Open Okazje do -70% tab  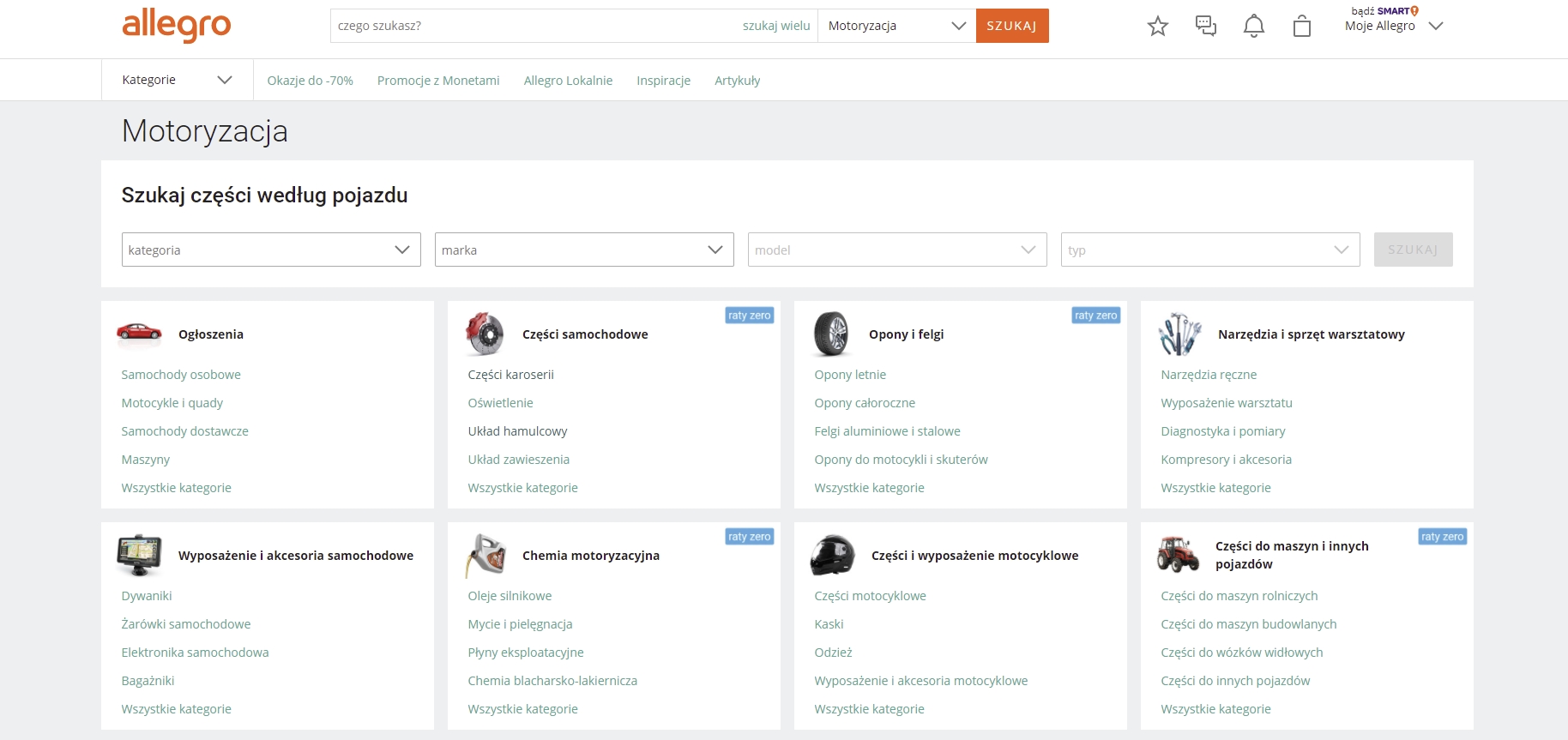click(x=310, y=81)
